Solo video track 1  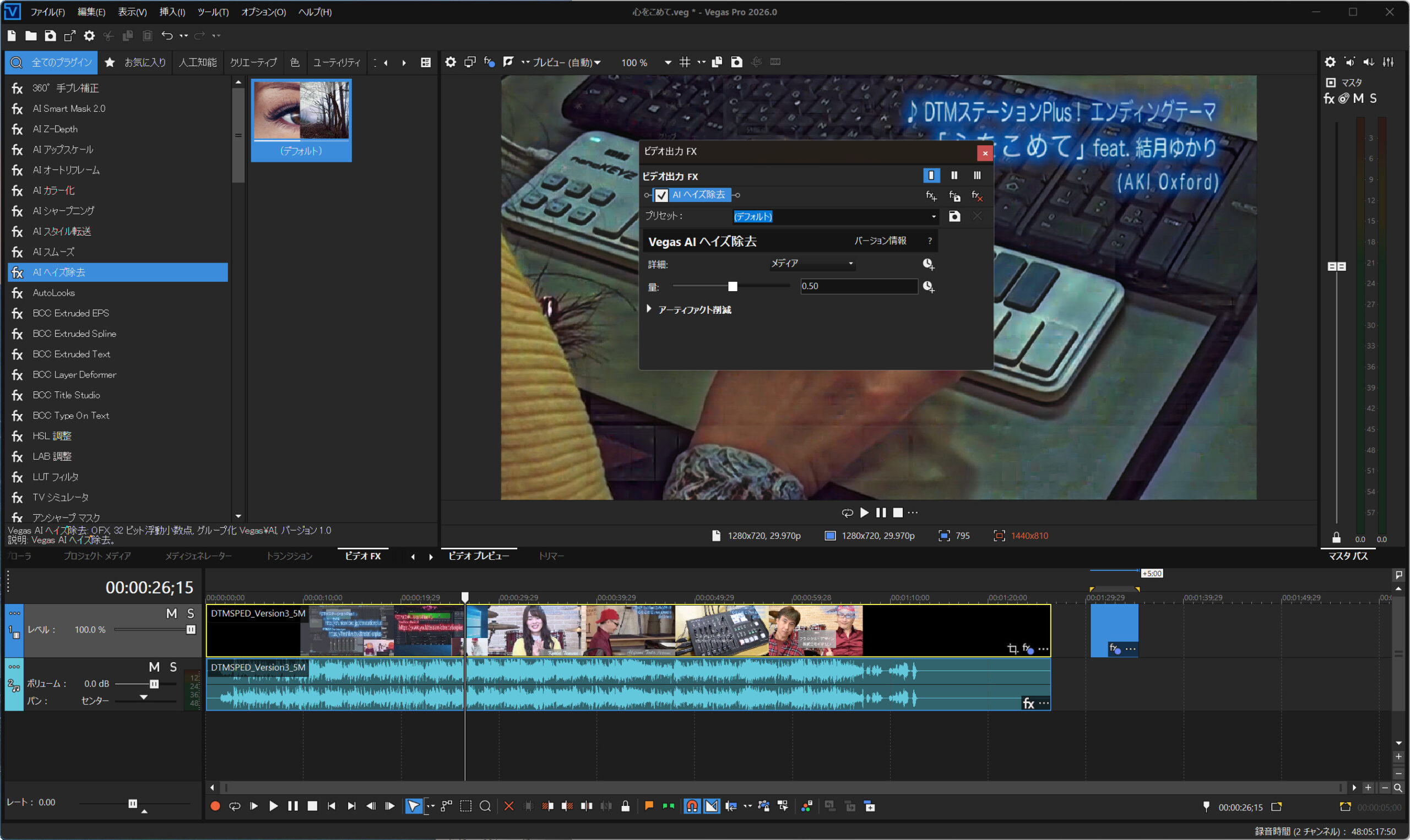pos(191,614)
